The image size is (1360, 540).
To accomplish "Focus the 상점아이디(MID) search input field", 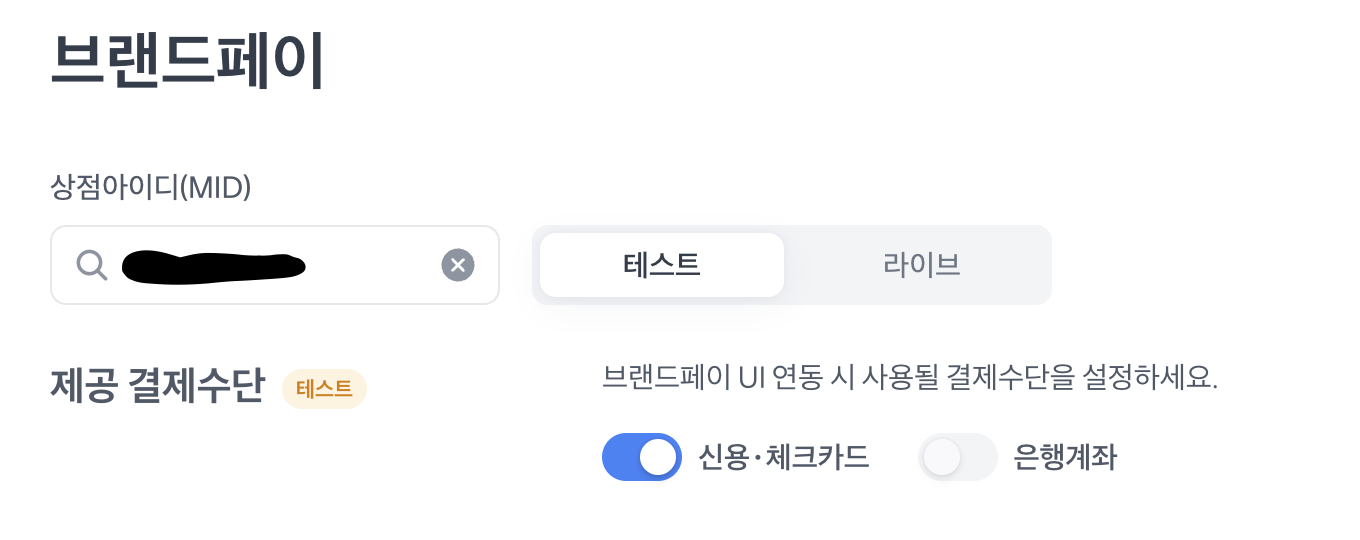I will pyautogui.click(x=275, y=265).
